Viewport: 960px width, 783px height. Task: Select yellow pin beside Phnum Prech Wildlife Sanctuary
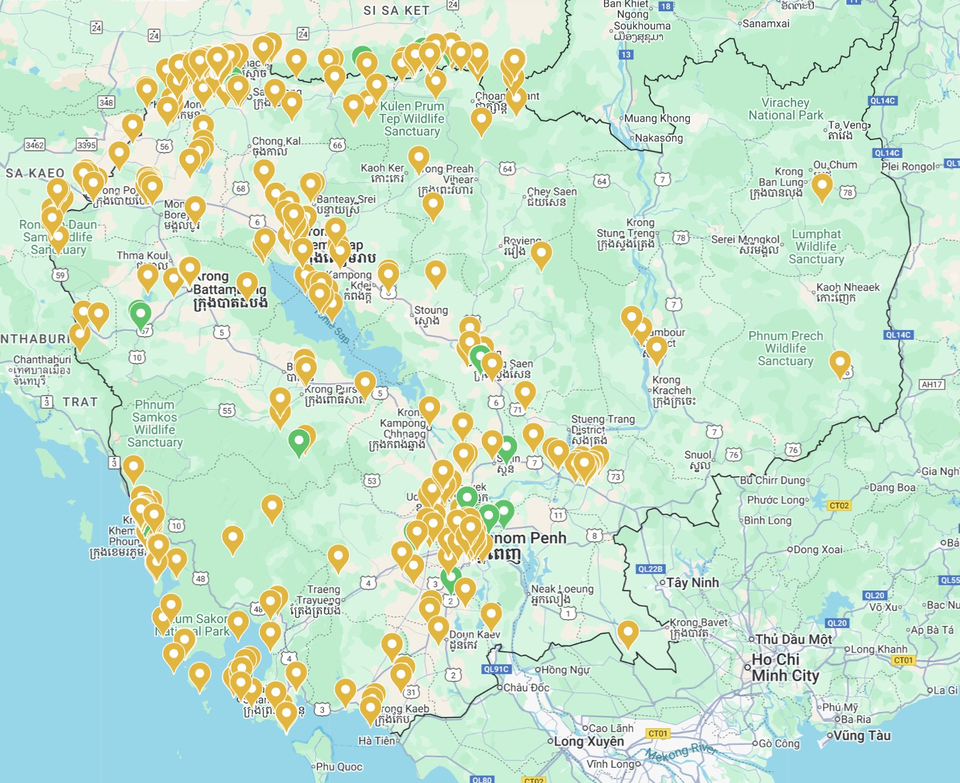[x=840, y=363]
